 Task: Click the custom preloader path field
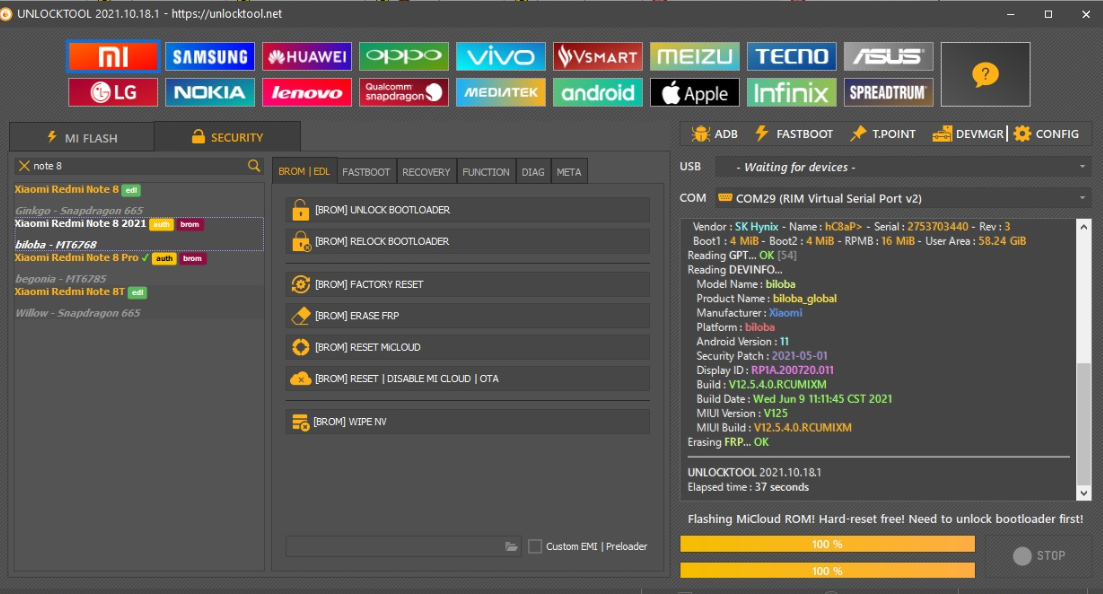click(403, 546)
